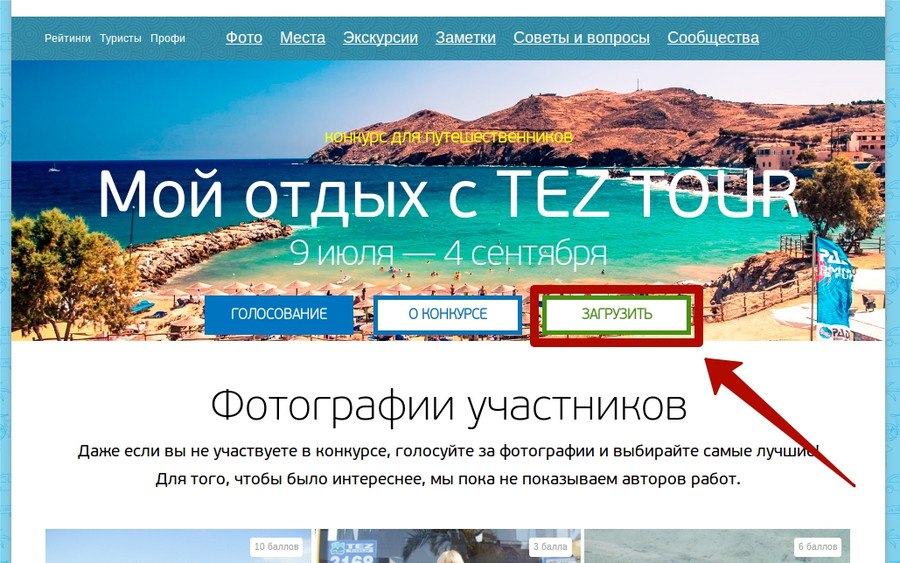Image resolution: width=900 pixels, height=563 pixels.
Task: Click the '3 балла' score badge
Action: 550,546
